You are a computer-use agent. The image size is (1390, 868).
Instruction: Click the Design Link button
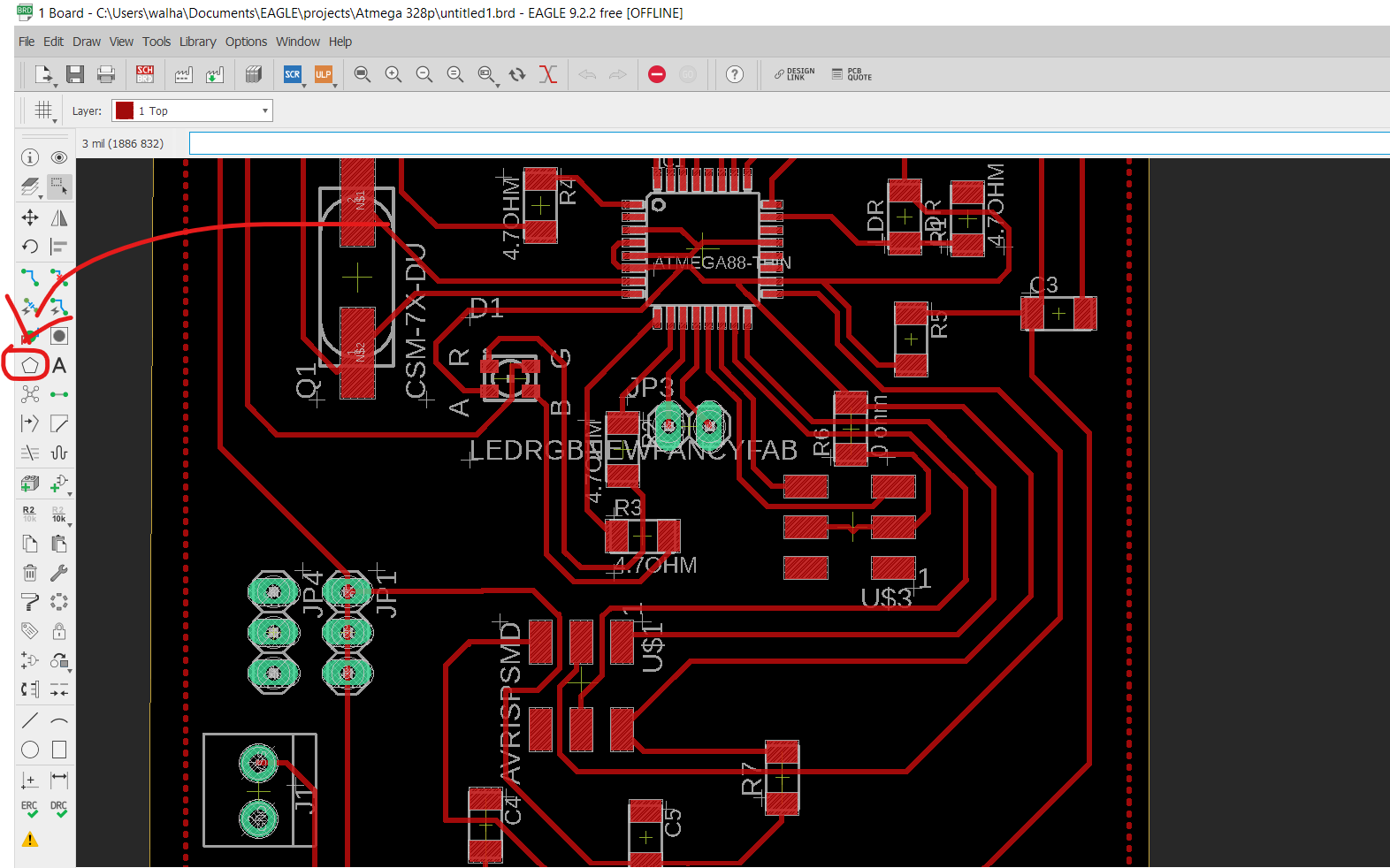[795, 74]
